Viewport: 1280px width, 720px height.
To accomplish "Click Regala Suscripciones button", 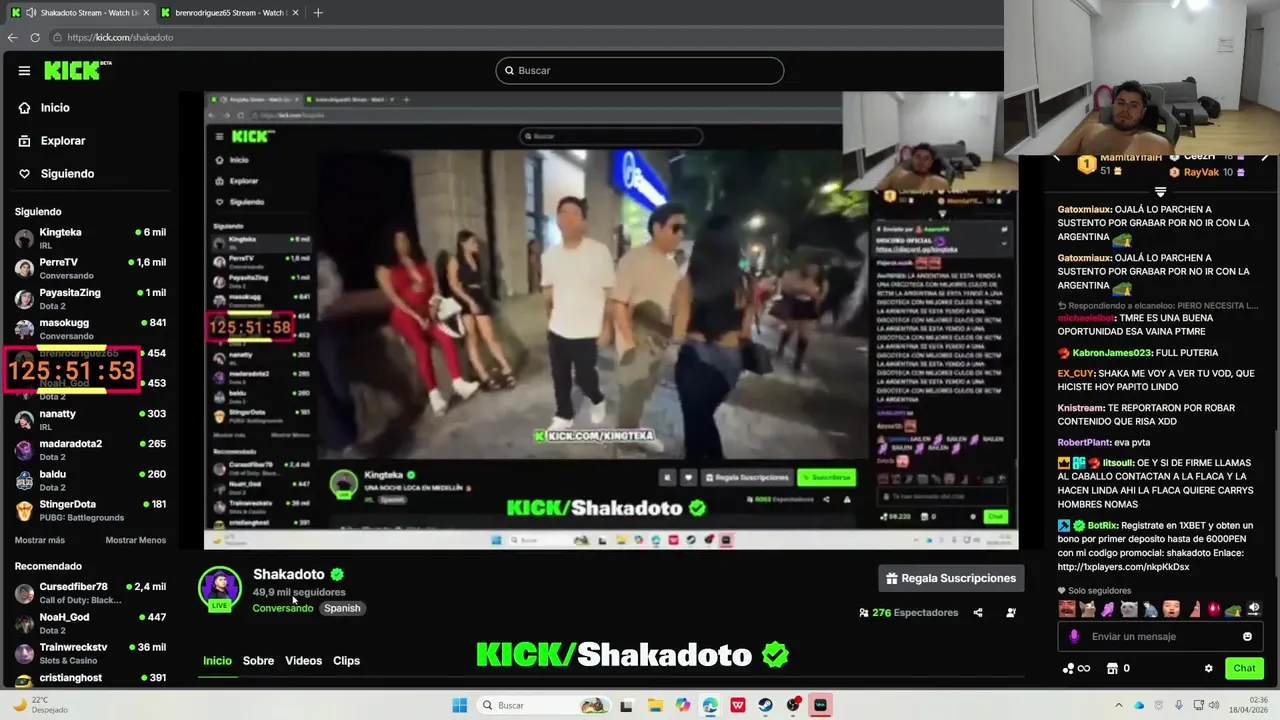I will point(951,579).
